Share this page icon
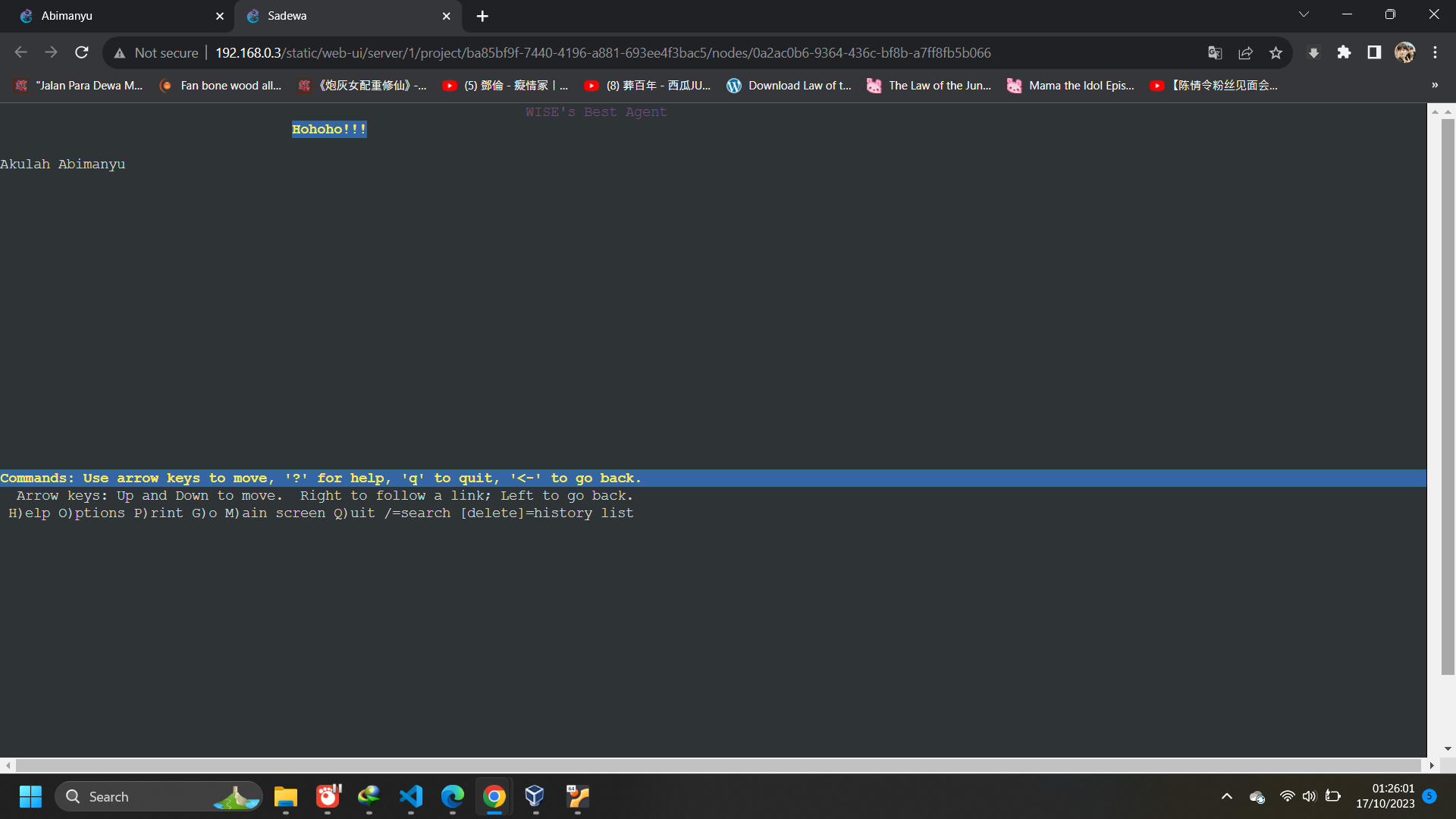 point(1245,52)
